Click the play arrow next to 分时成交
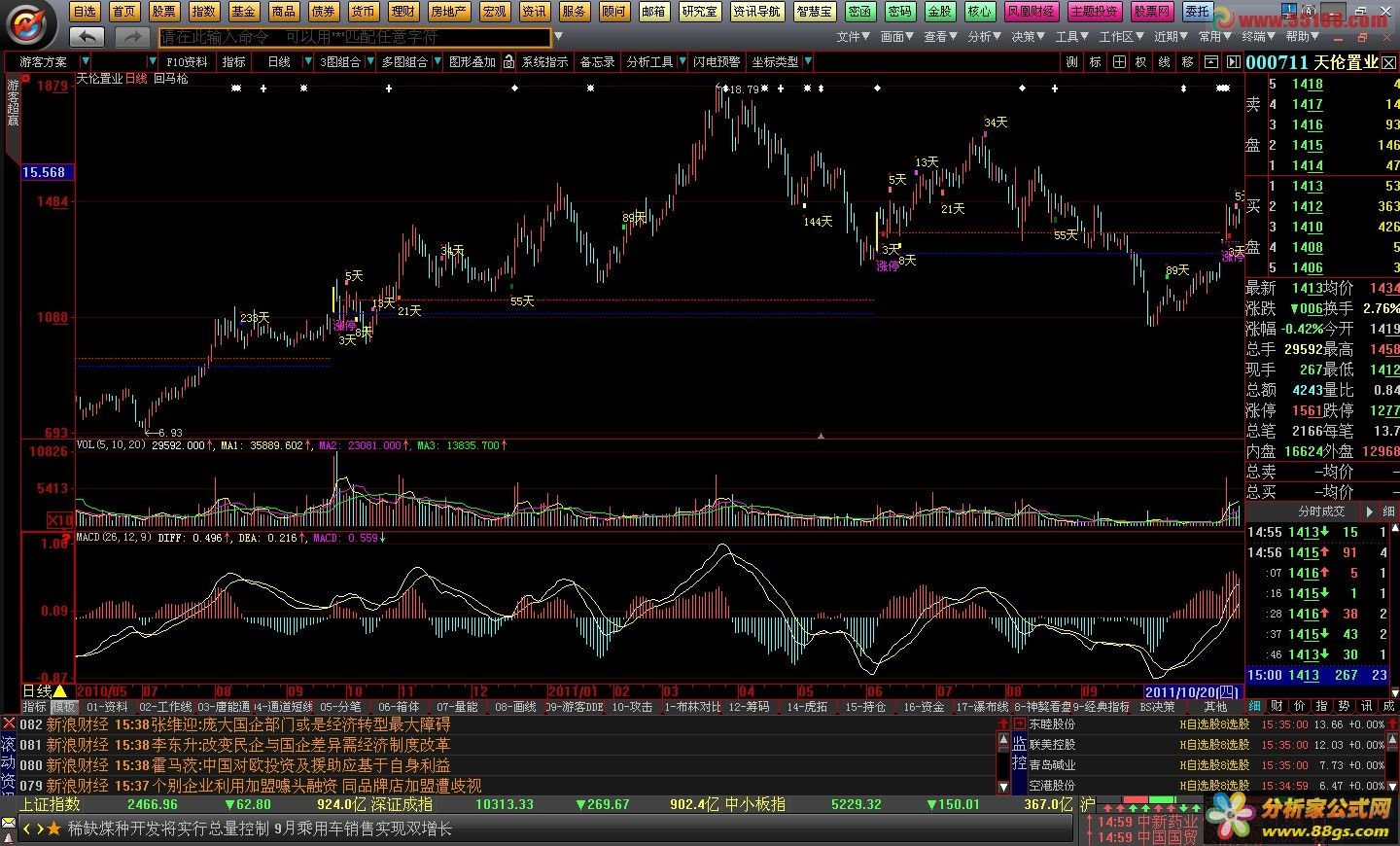 [x=1369, y=511]
